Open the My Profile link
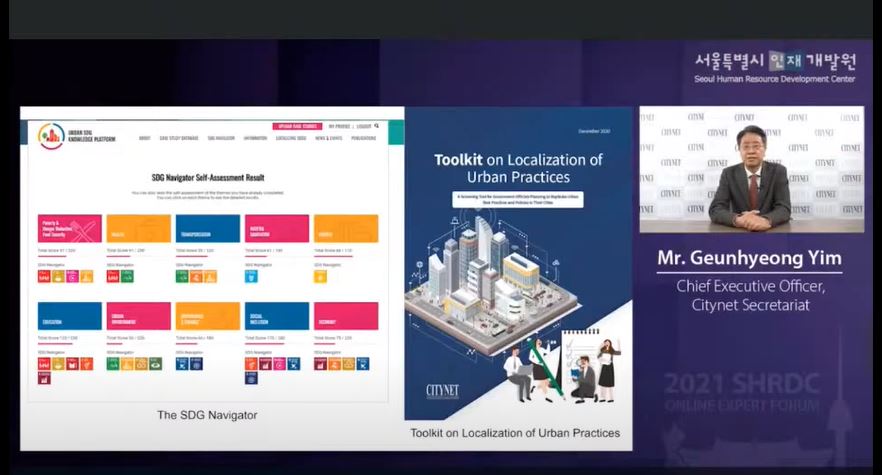Image resolution: width=882 pixels, height=475 pixels. (339, 126)
